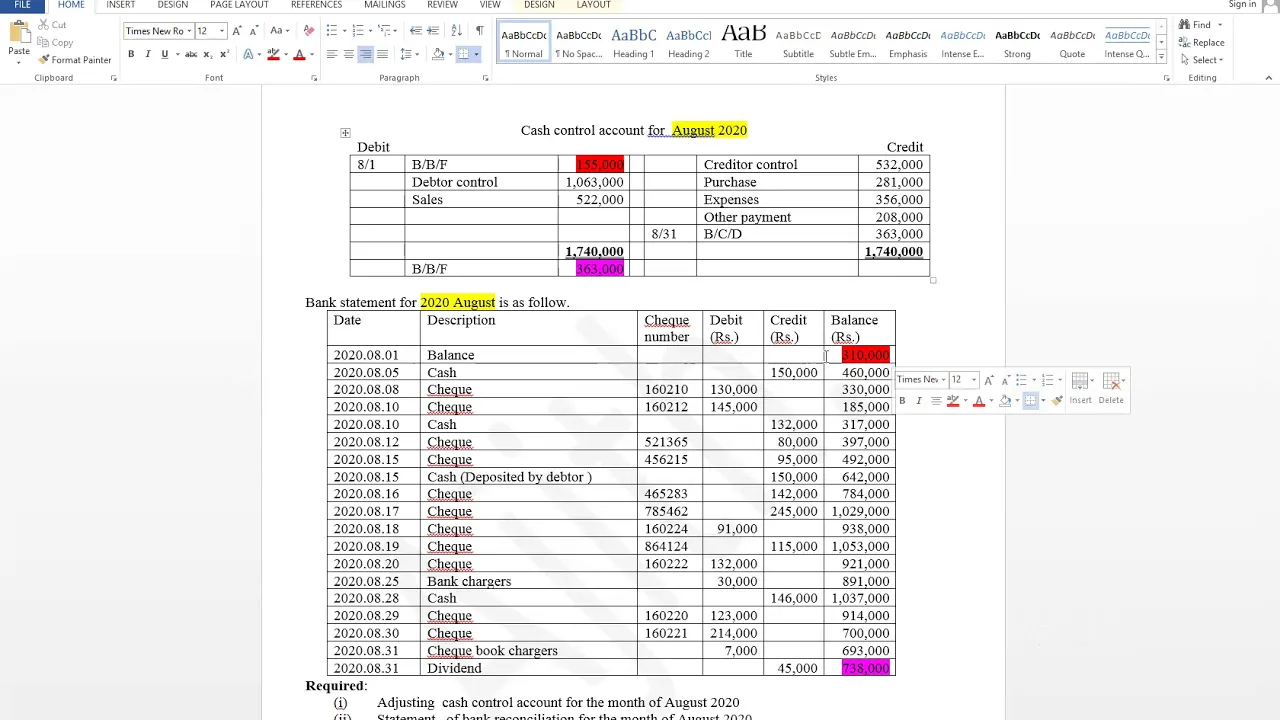Click the Sort A-Z icon
Image resolution: width=1280 pixels, height=720 pixels.
(x=456, y=31)
